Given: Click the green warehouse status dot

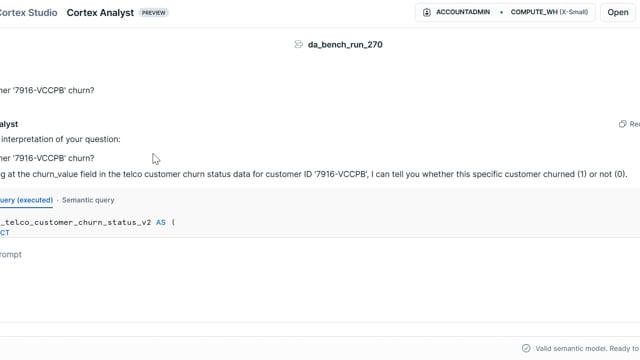Looking at the screenshot, I should [x=501, y=12].
